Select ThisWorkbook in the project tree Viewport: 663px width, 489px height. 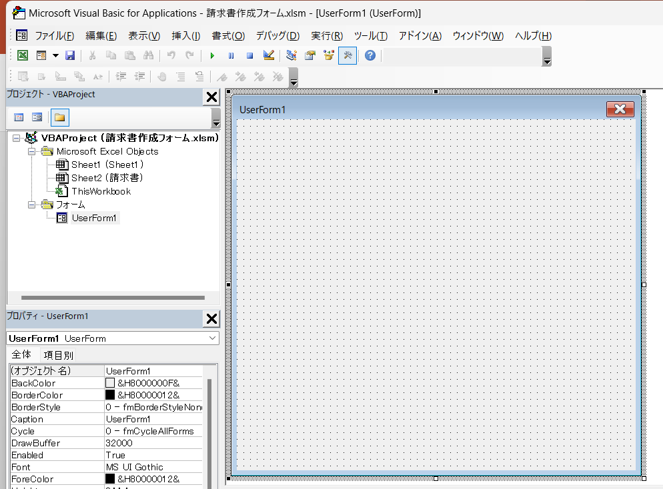[100, 191]
